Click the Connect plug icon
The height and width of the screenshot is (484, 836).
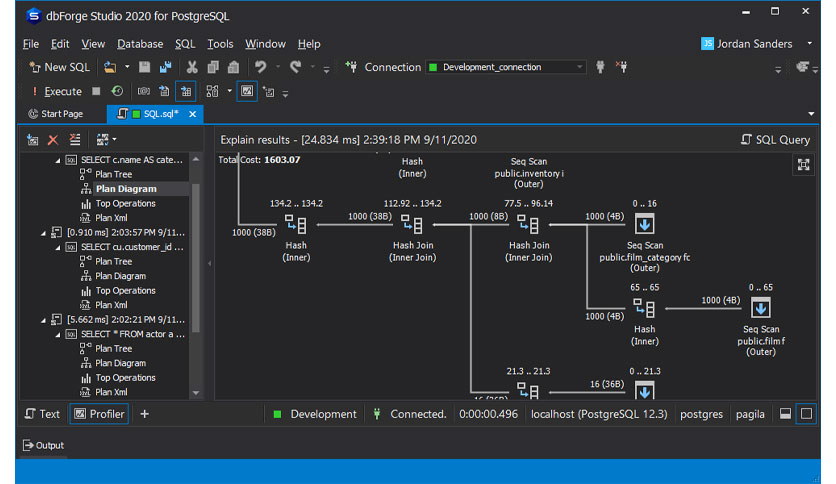[x=600, y=67]
